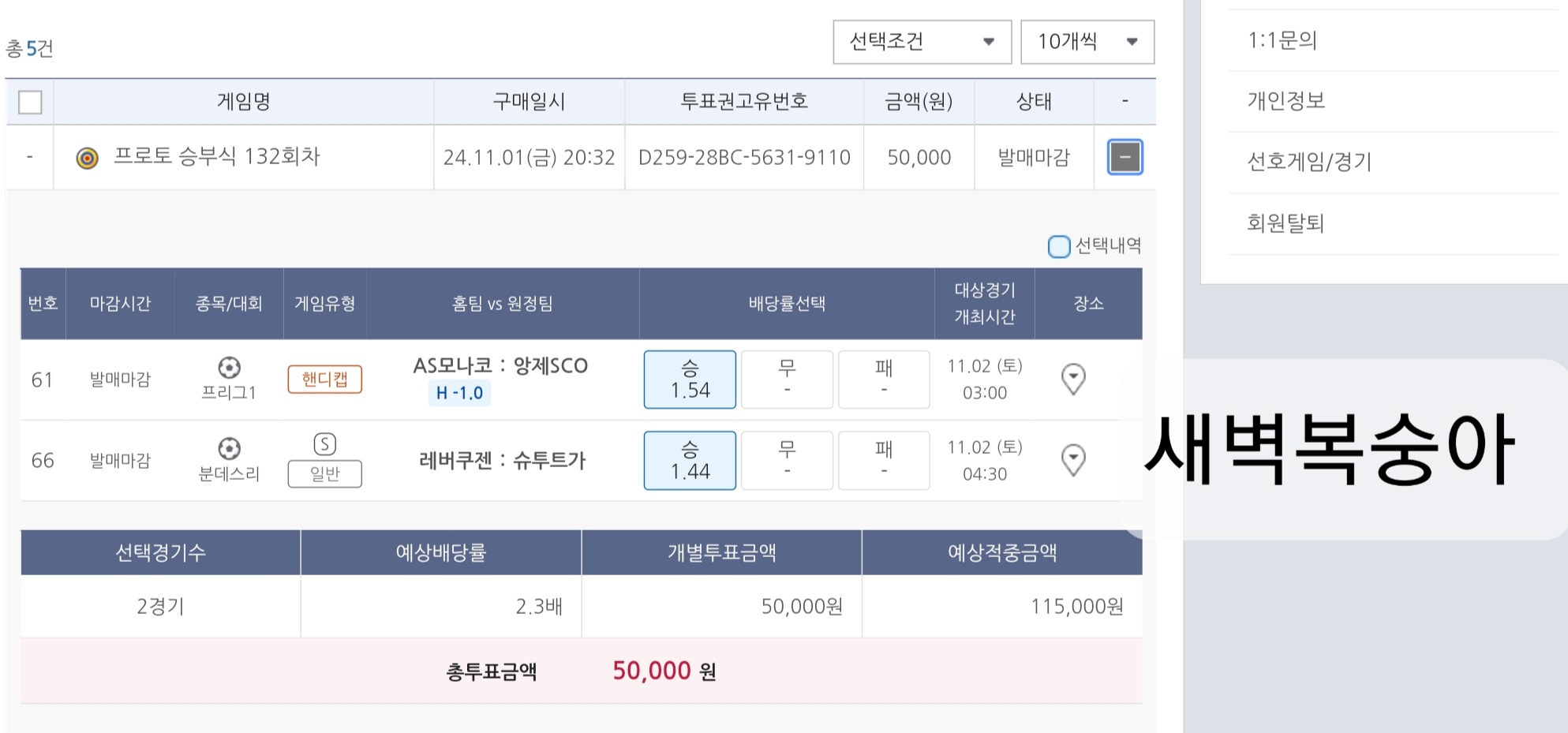
Task: Open the 개인정보 menu item
Action: pos(1286,101)
